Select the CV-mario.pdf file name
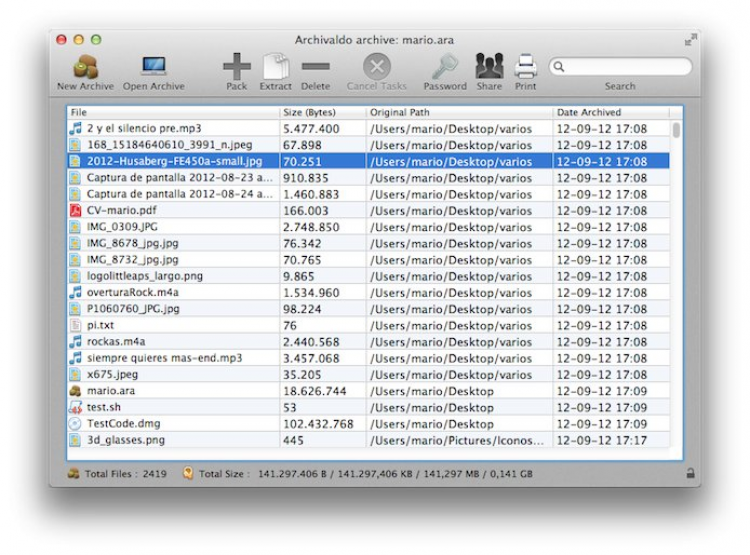Viewport: 750px width, 555px height. [121, 211]
